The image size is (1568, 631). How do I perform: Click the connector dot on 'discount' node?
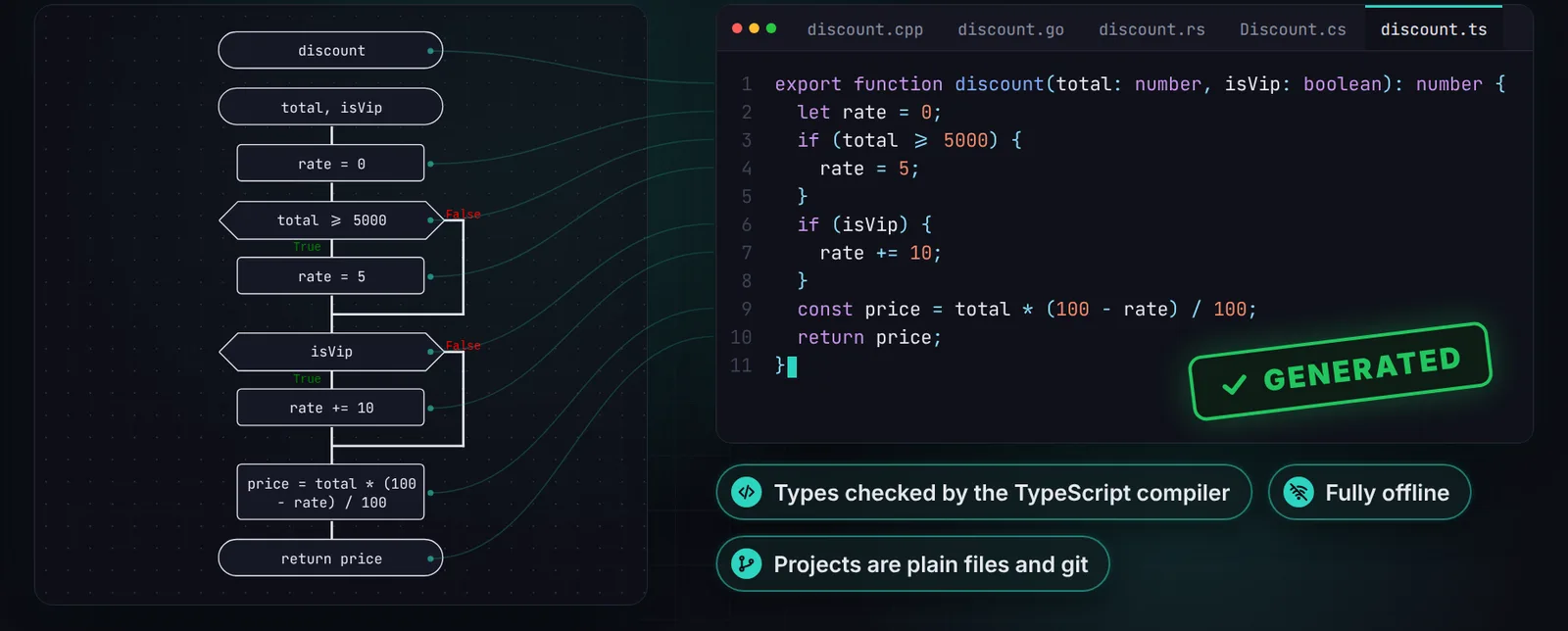pos(430,51)
